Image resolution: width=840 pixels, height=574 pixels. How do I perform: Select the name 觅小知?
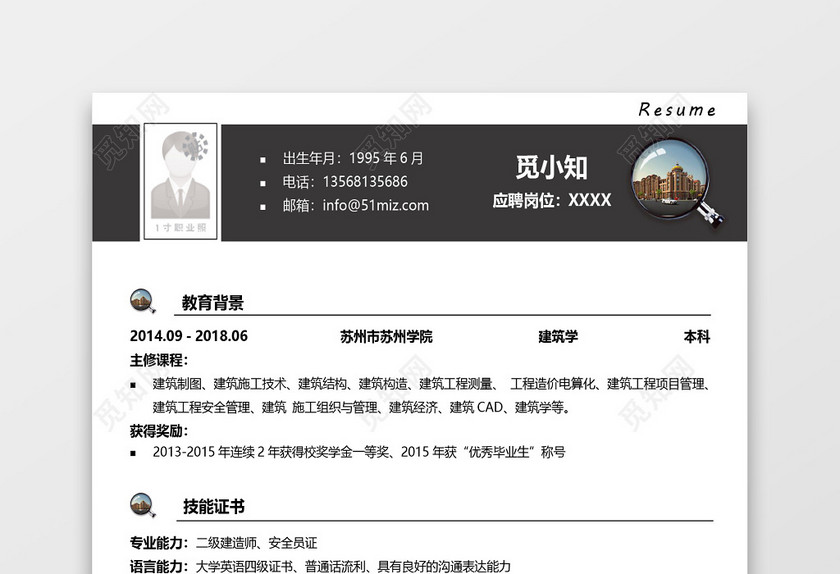coord(552,167)
